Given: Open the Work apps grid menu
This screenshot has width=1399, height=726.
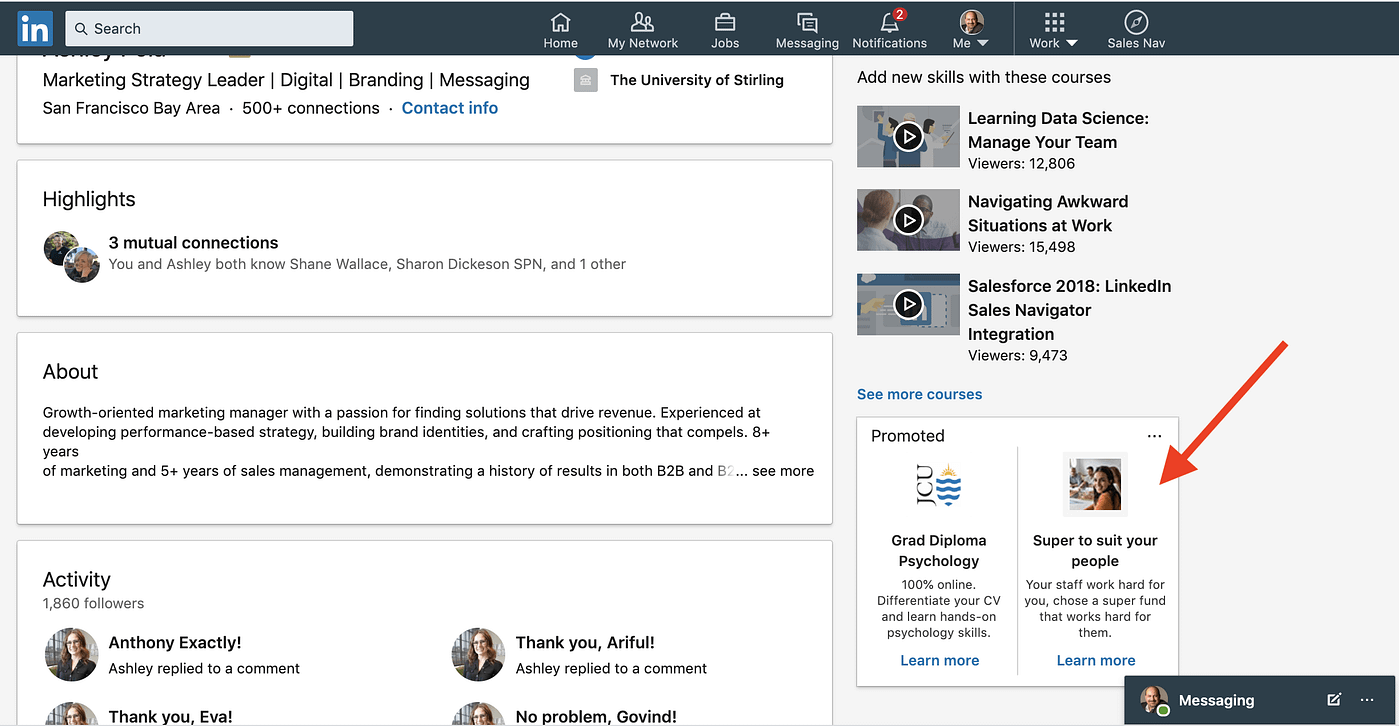Looking at the screenshot, I should (x=1054, y=30).
